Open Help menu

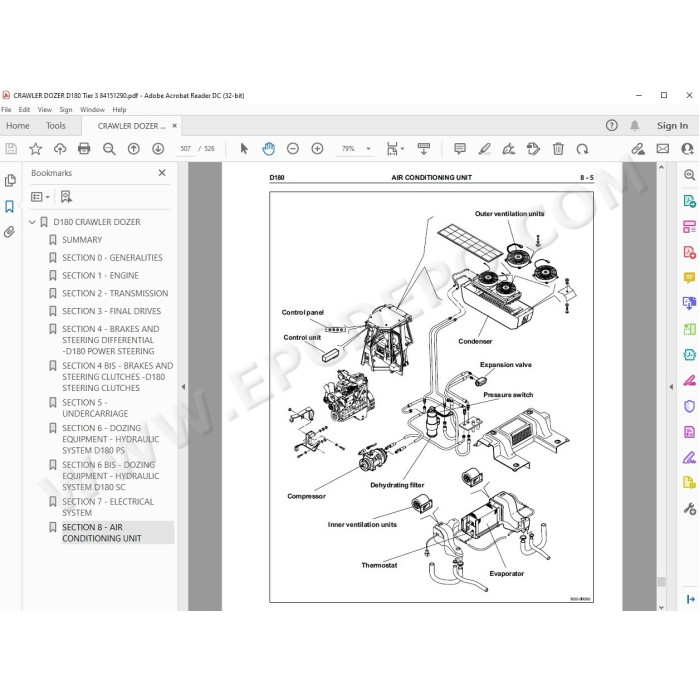119,109
